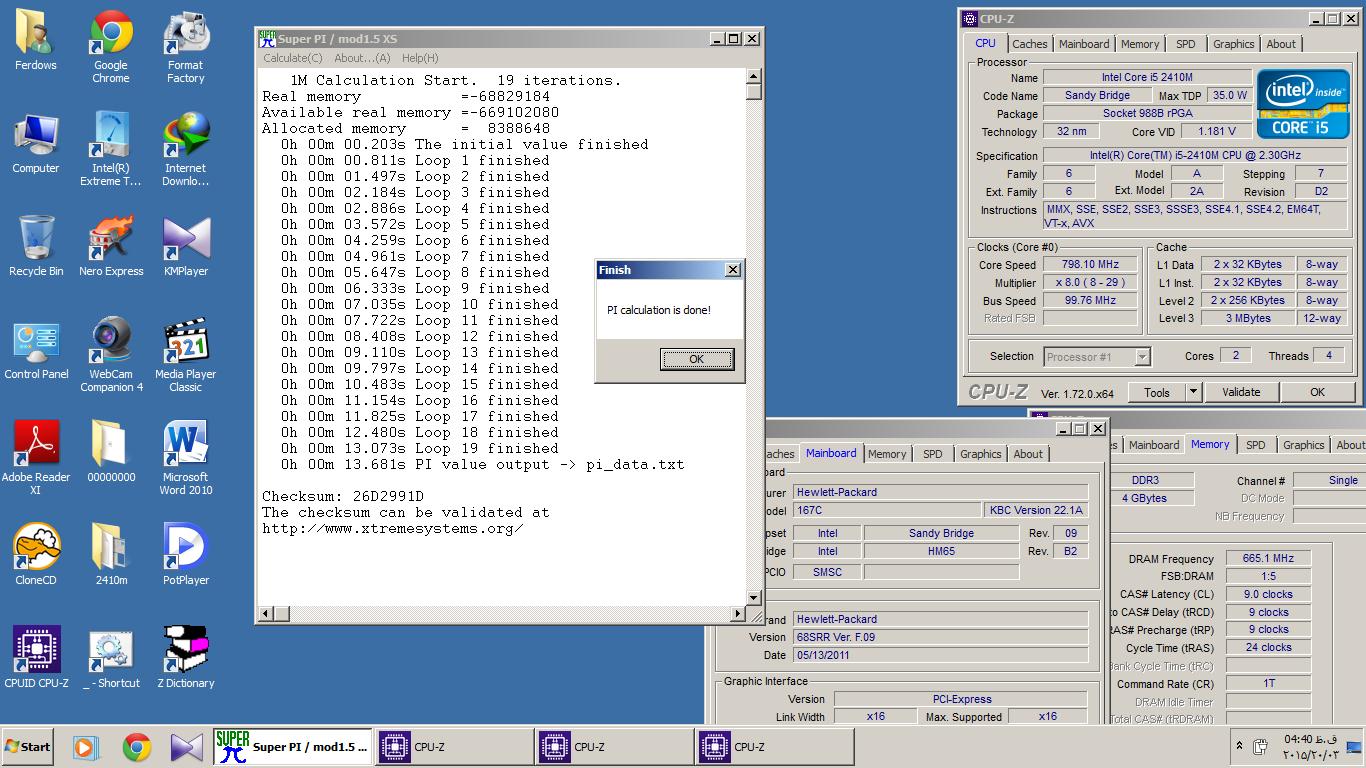Select Memory tab in the Mainboard CPU-Z window
Image resolution: width=1366 pixels, height=768 pixels.
[887, 454]
